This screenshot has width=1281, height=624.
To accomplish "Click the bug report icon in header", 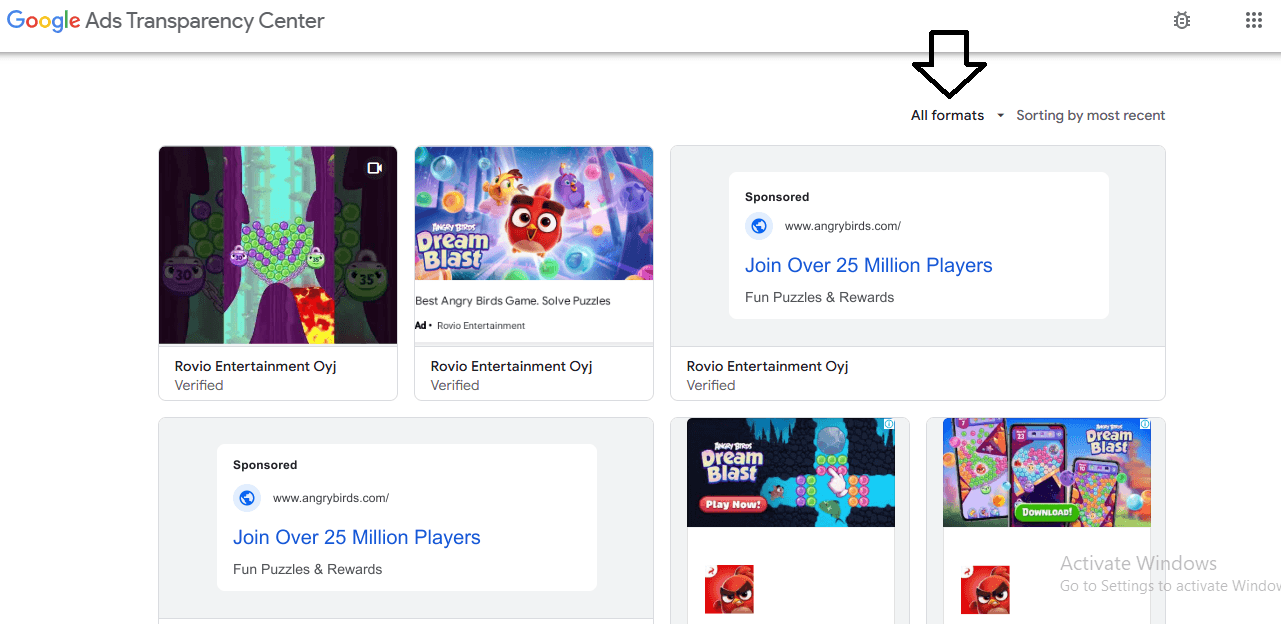I will tap(1182, 21).
